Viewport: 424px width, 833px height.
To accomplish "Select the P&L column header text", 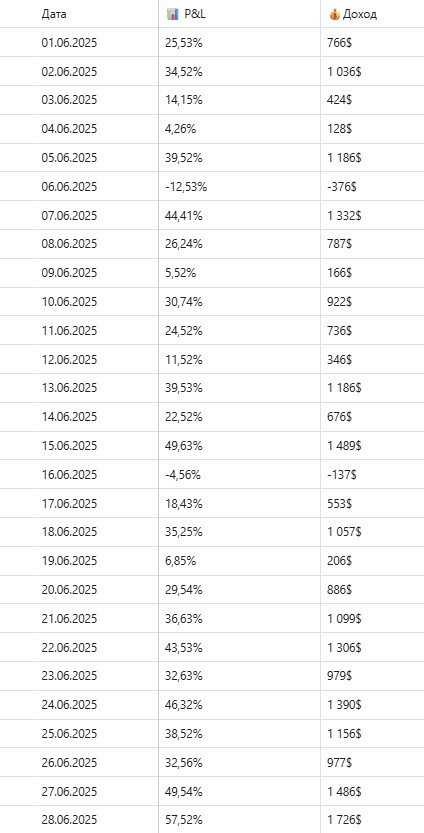I will click(x=195, y=14).
